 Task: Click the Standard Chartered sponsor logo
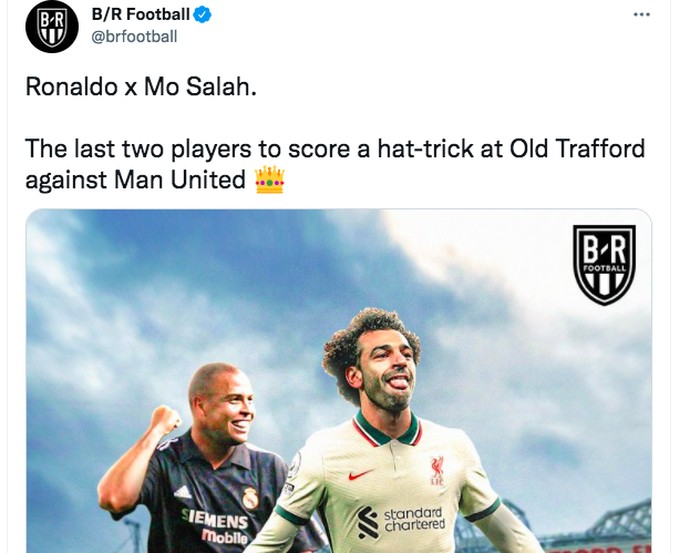tap(401, 520)
